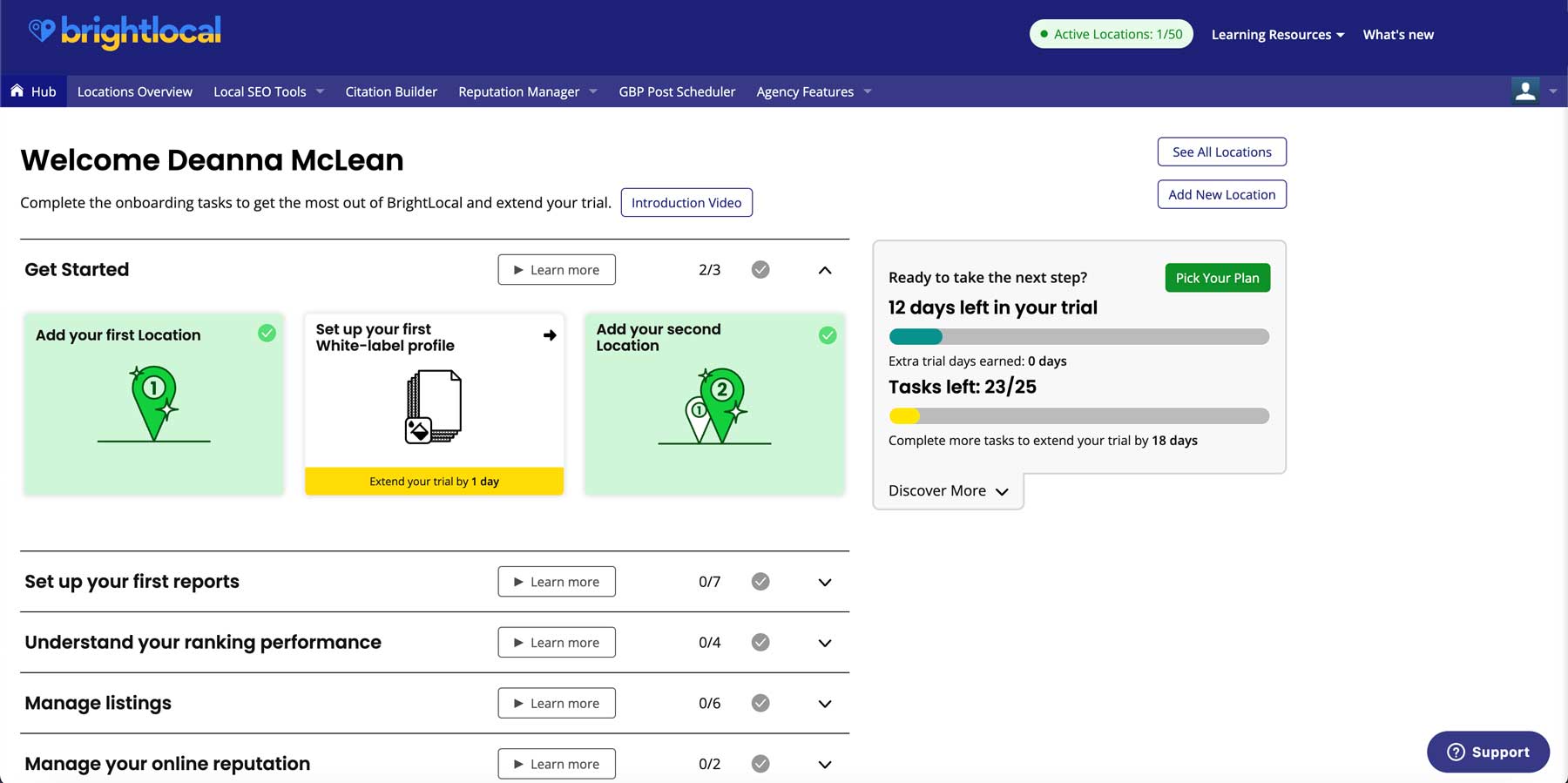
Task: Expand the Discover More panel
Action: coord(948,491)
